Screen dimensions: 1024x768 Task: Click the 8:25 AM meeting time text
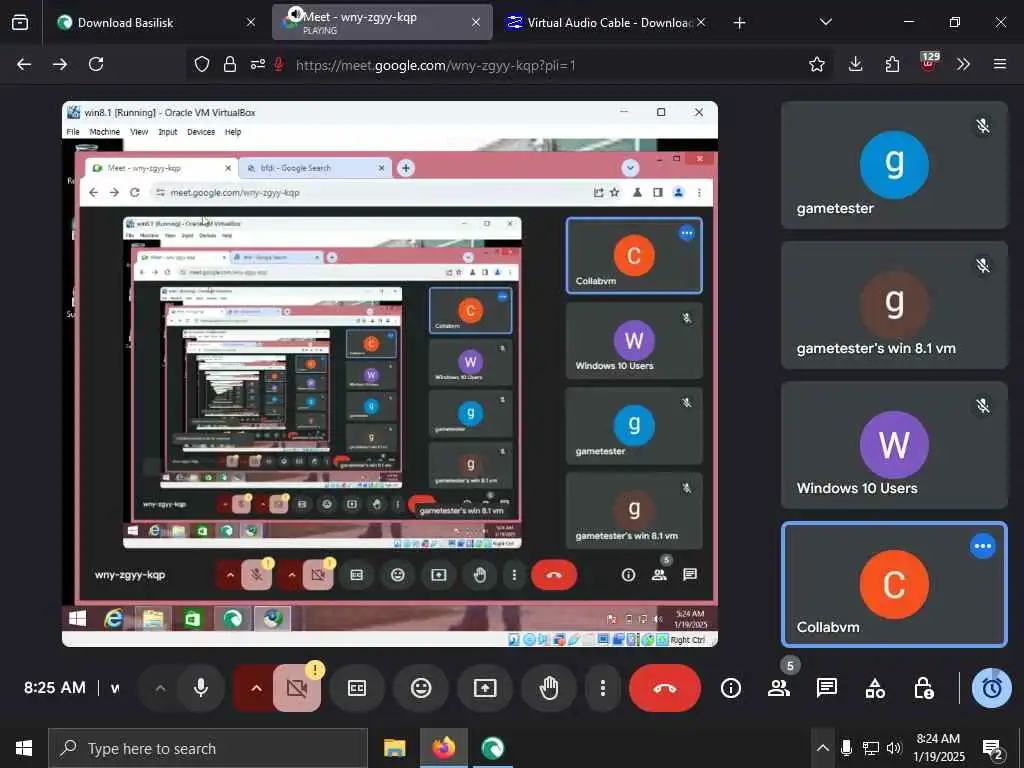[55, 688]
